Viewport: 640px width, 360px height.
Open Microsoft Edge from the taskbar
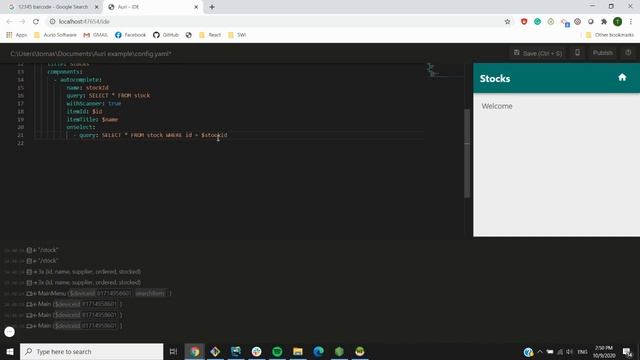click(x=318, y=351)
